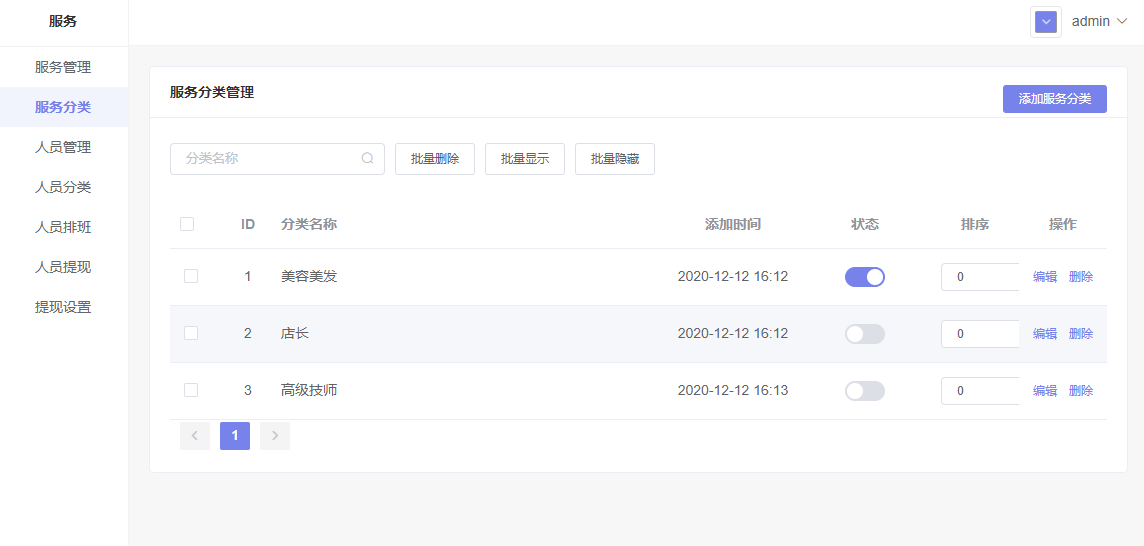Click the 状态 column header
The height and width of the screenshot is (546, 1144).
865,224
